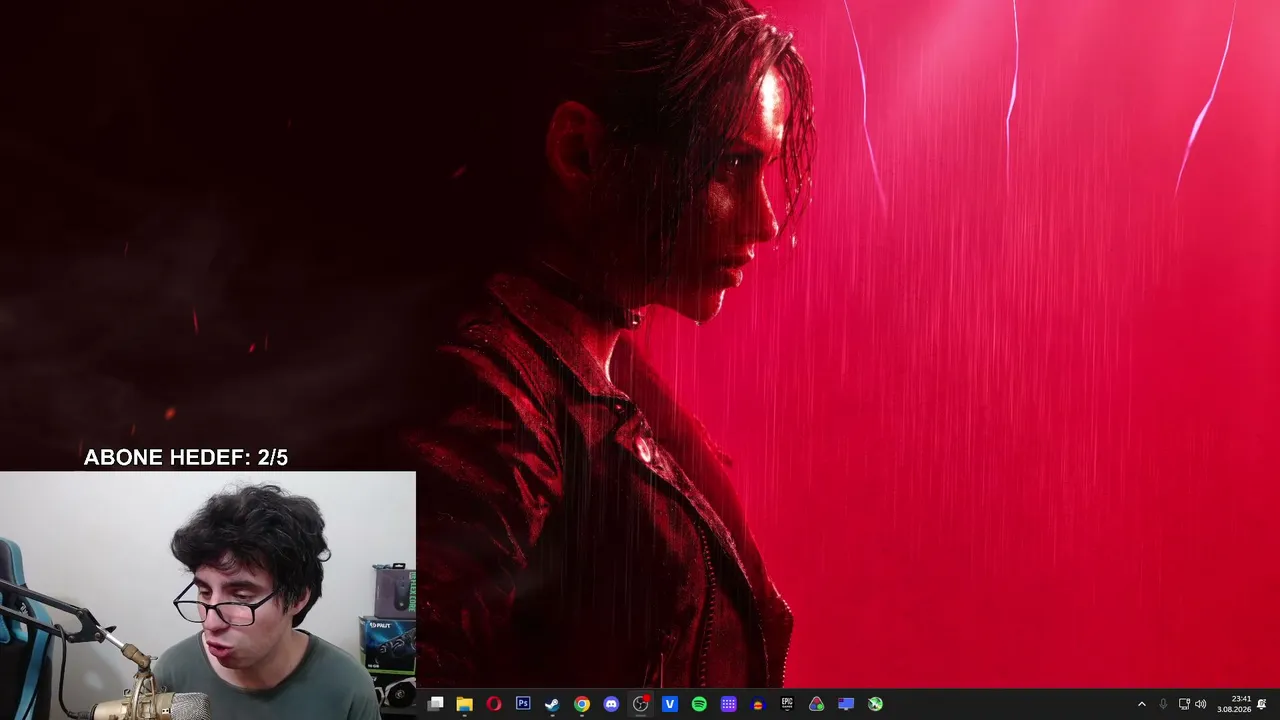Switch to Google Chrome
This screenshot has width=1280, height=720.
582,704
